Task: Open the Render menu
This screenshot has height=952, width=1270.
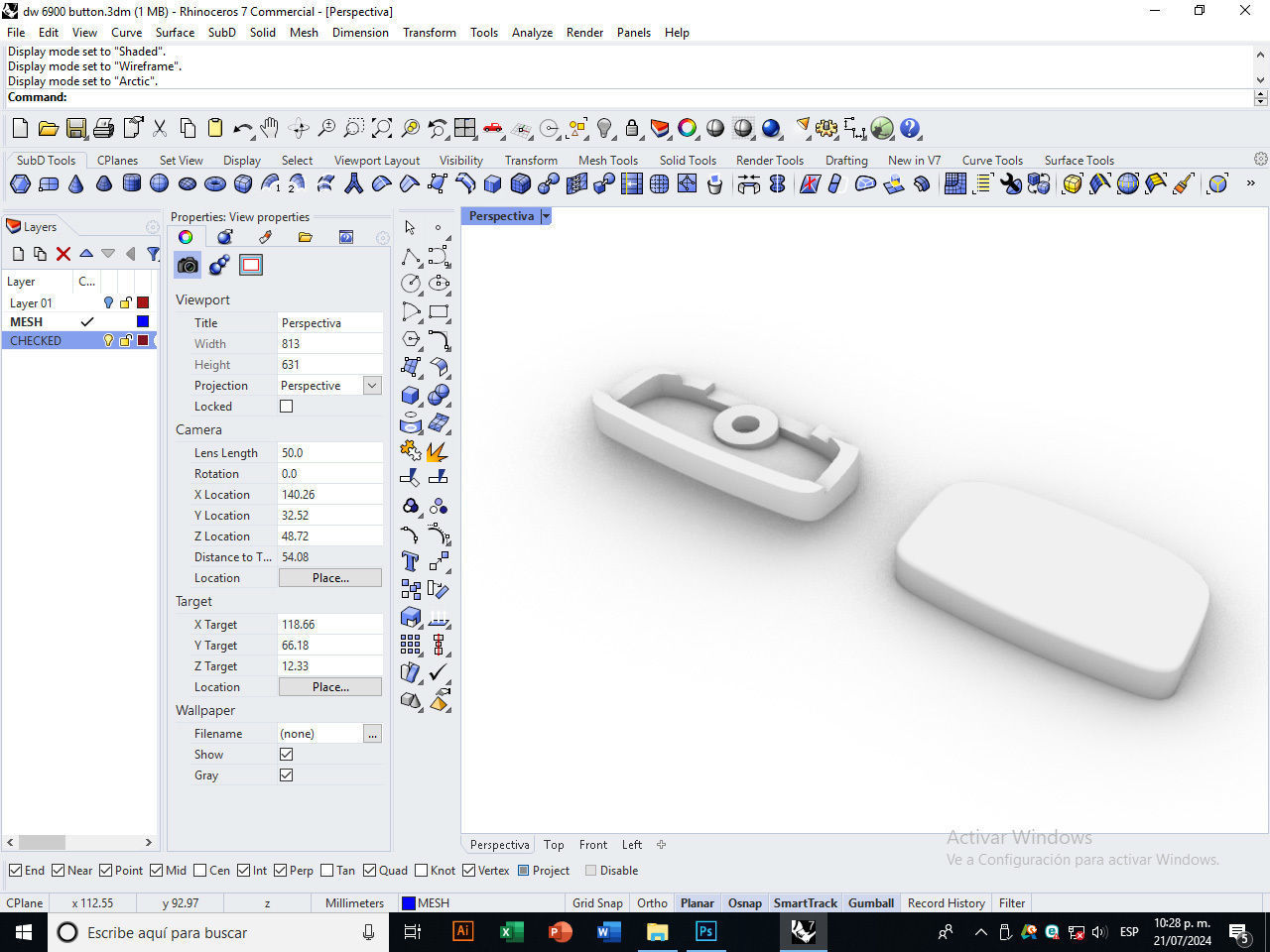Action: (x=584, y=33)
